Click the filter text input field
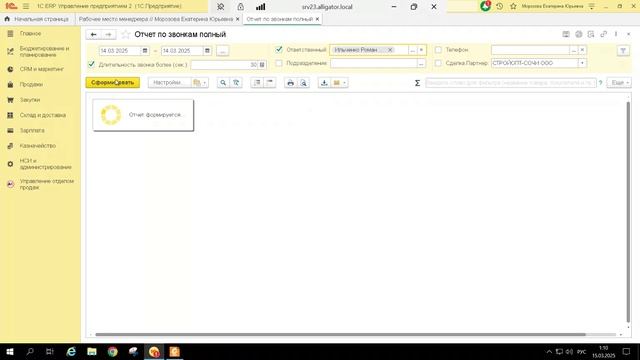The image size is (640, 360). pyautogui.click(x=511, y=83)
